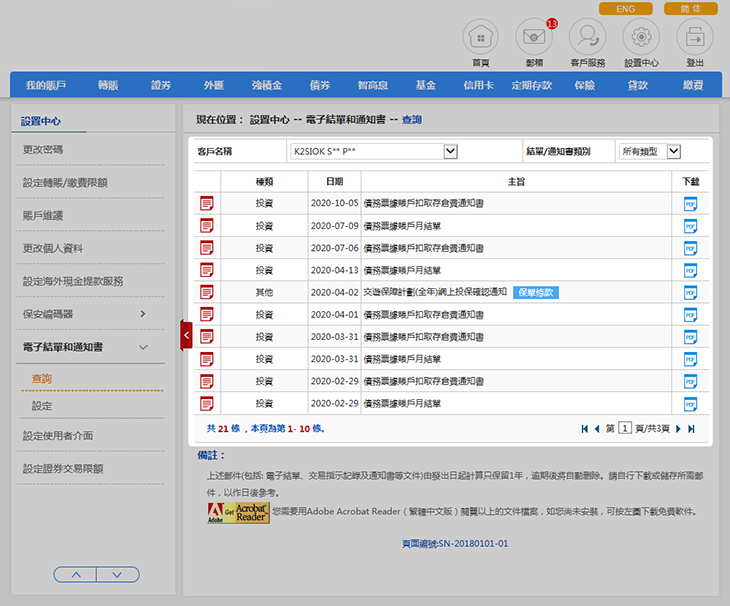Image resolution: width=730 pixels, height=606 pixels.
Task: Jump to last page arrow
Action: (x=691, y=428)
